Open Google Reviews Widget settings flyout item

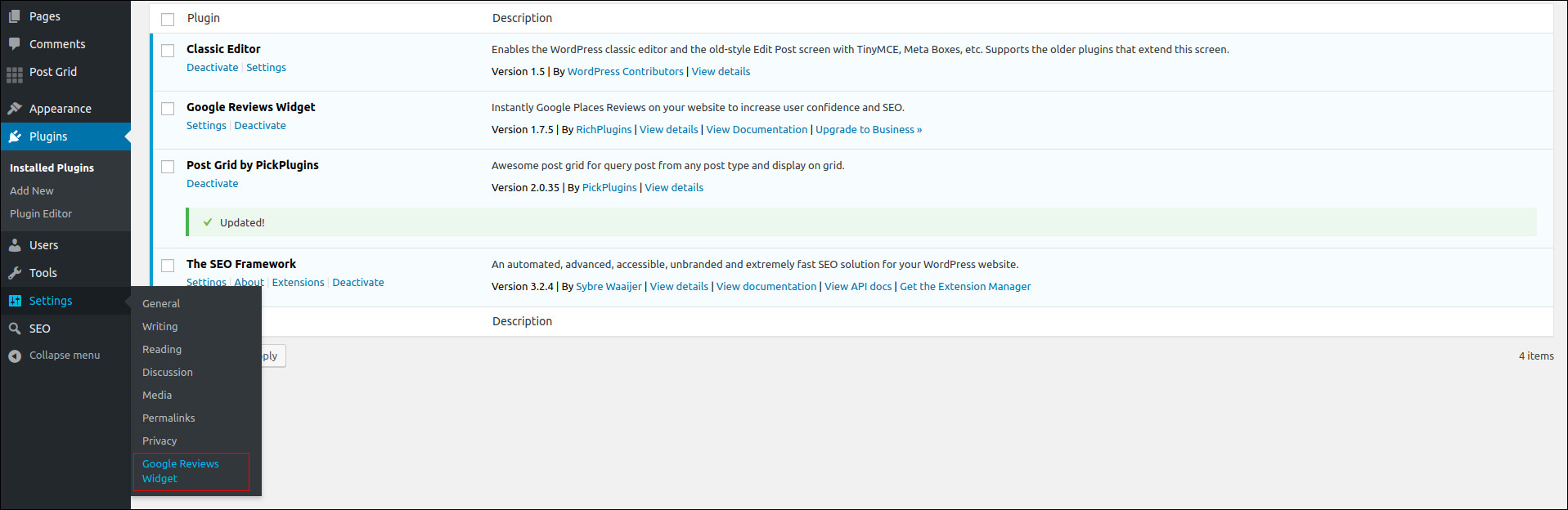tap(181, 471)
